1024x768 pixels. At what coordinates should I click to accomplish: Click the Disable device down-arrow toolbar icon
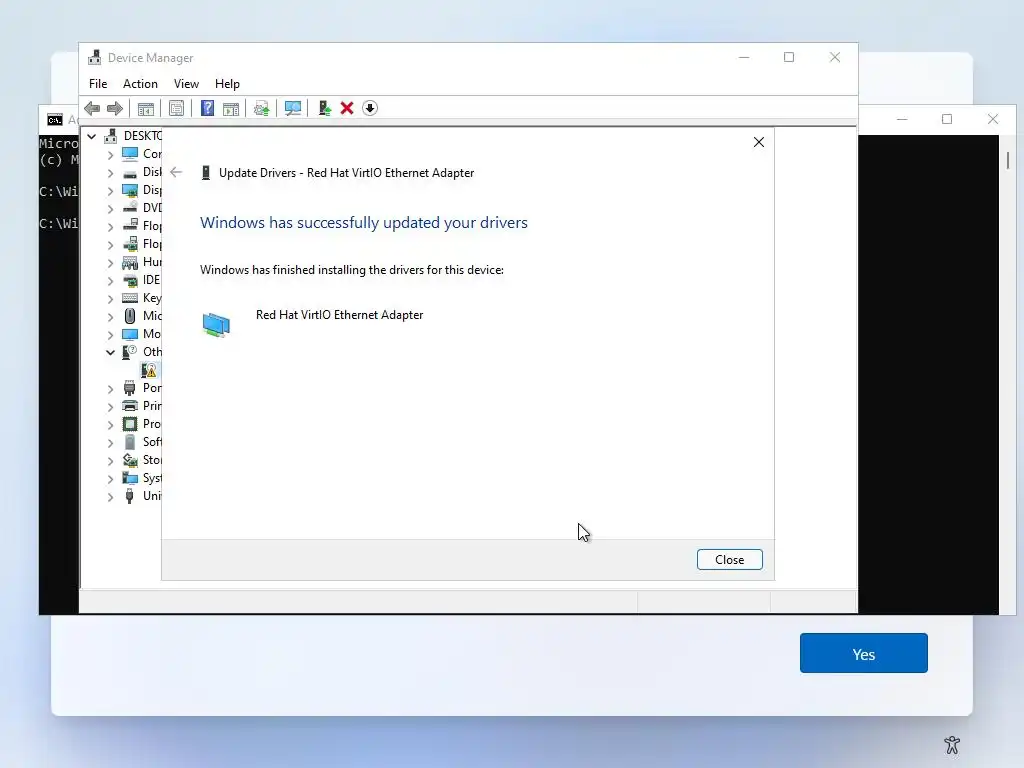tap(370, 108)
